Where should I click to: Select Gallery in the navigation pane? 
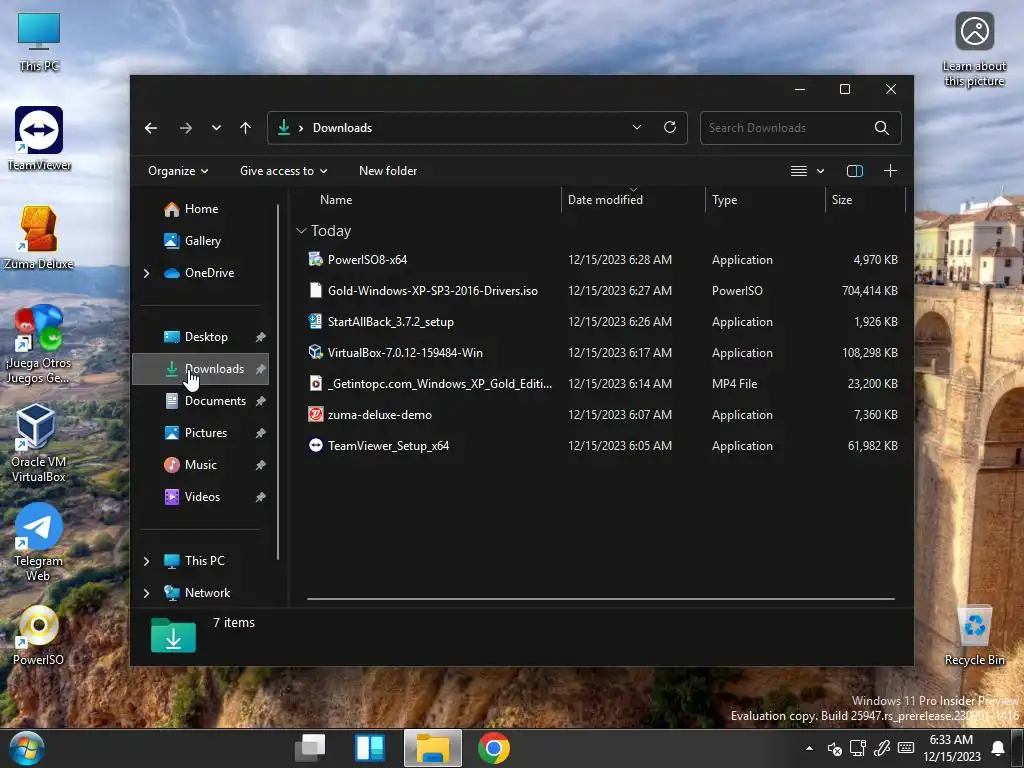[x=200, y=241]
